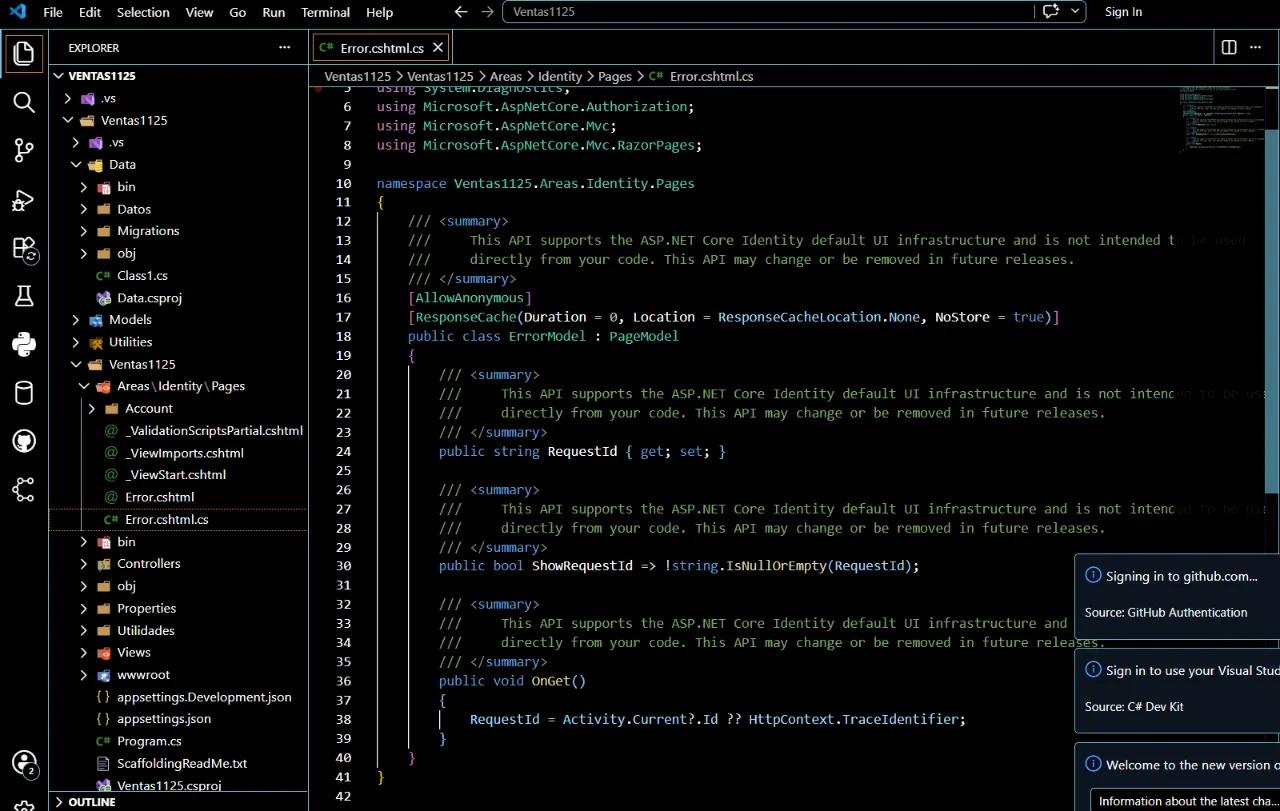The width and height of the screenshot is (1280, 811).
Task: Open the database cylinder icon in activity bar
Action: click(x=24, y=393)
